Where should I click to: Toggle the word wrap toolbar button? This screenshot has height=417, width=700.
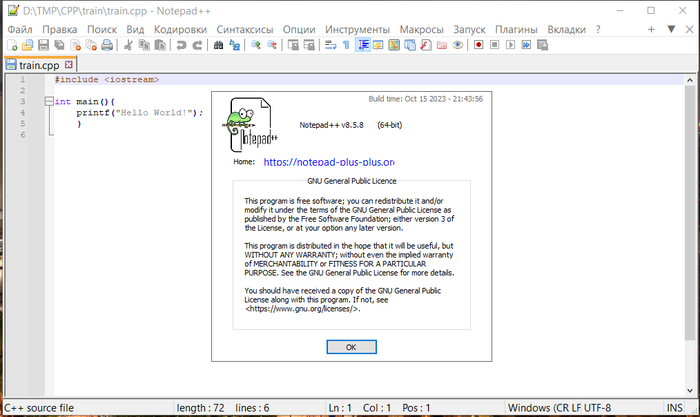coord(331,45)
